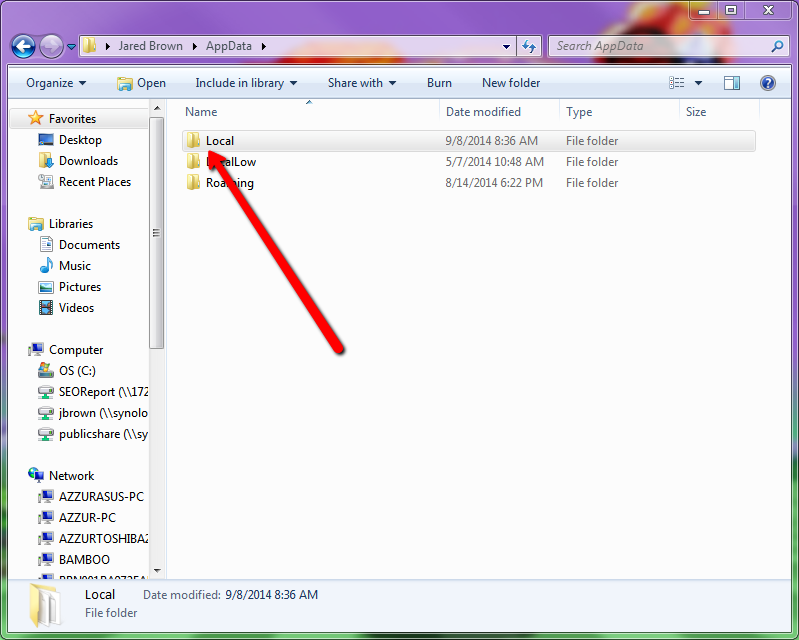Click the navigation pane scrollbar thumb
The image size is (799, 640).
[x=157, y=233]
